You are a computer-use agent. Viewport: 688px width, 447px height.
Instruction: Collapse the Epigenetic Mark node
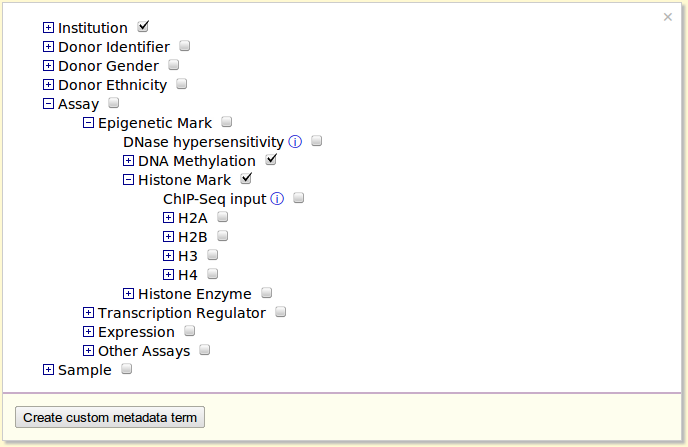pos(88,123)
